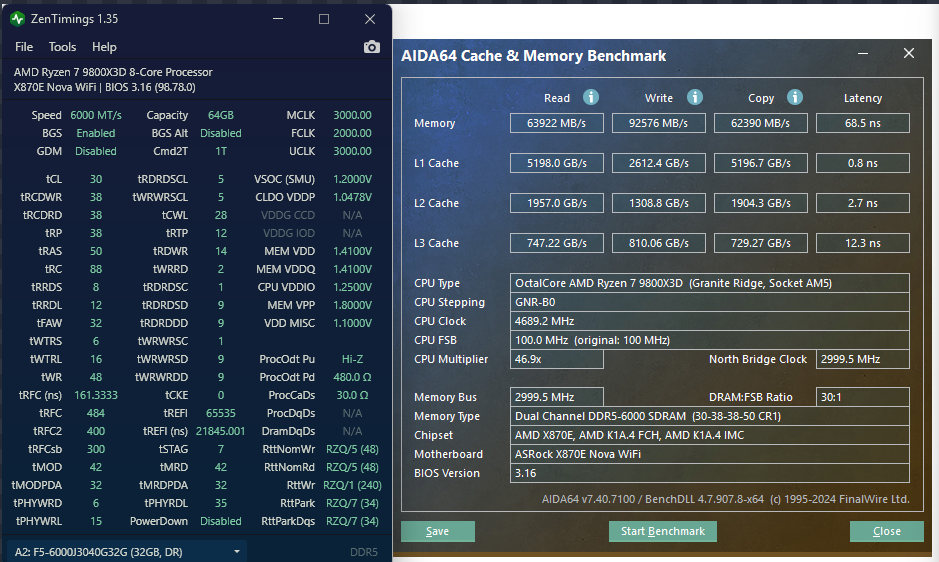Minimize the AIDA64 benchmark window
939x562 pixels.
863,53
